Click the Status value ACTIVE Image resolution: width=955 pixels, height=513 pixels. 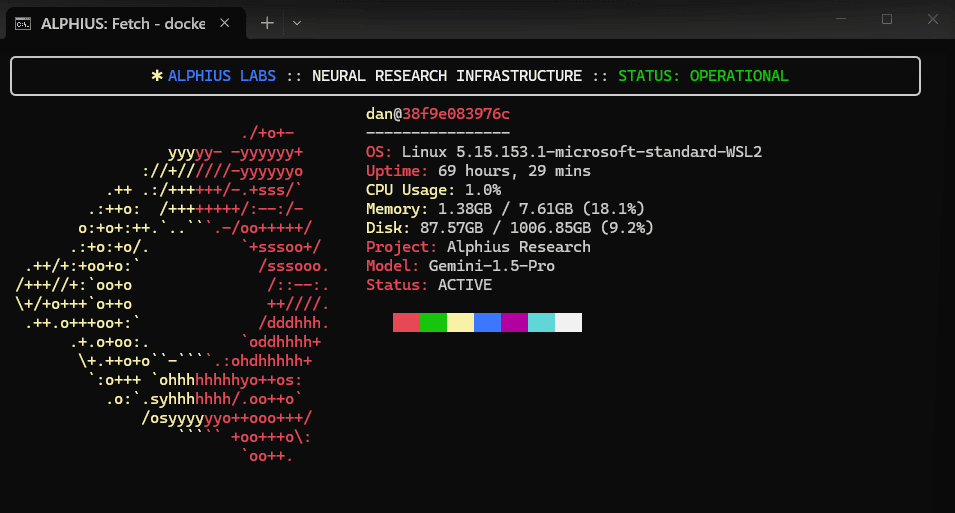point(465,285)
